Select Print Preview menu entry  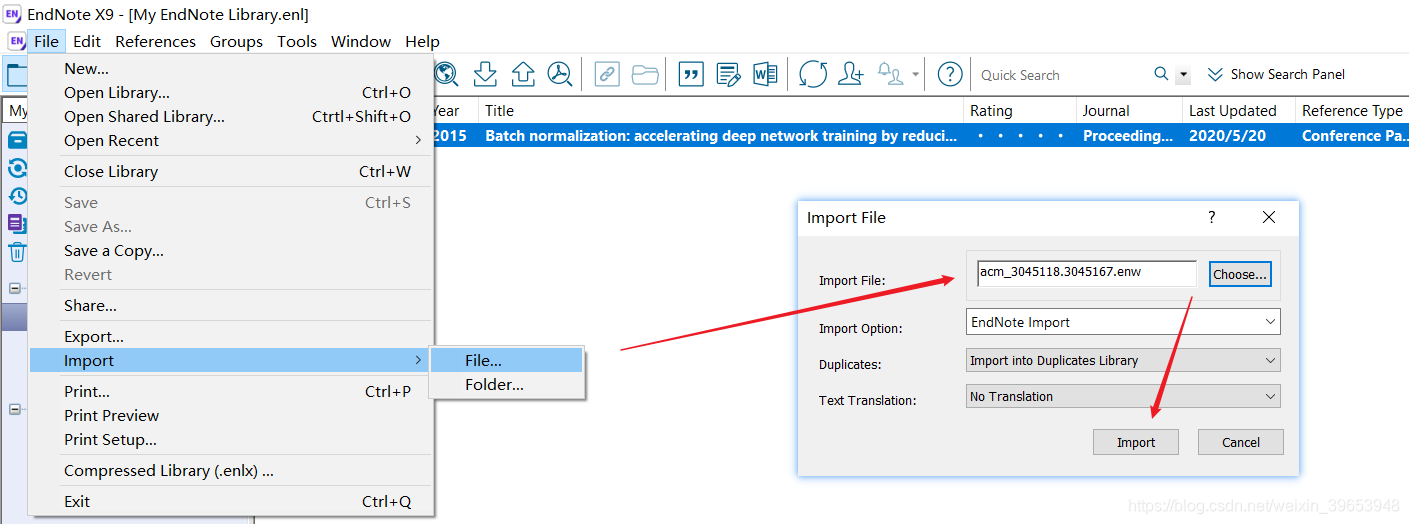point(232,415)
